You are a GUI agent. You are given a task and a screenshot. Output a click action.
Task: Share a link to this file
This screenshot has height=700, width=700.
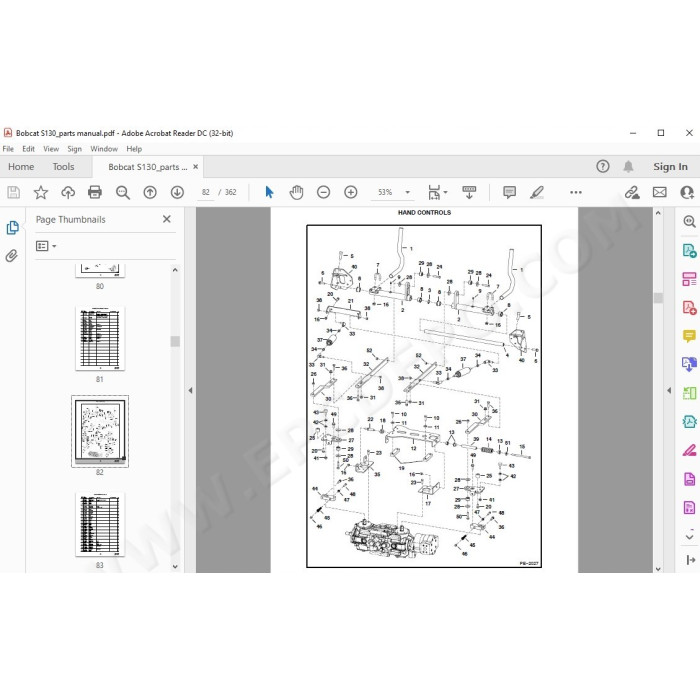[x=632, y=192]
